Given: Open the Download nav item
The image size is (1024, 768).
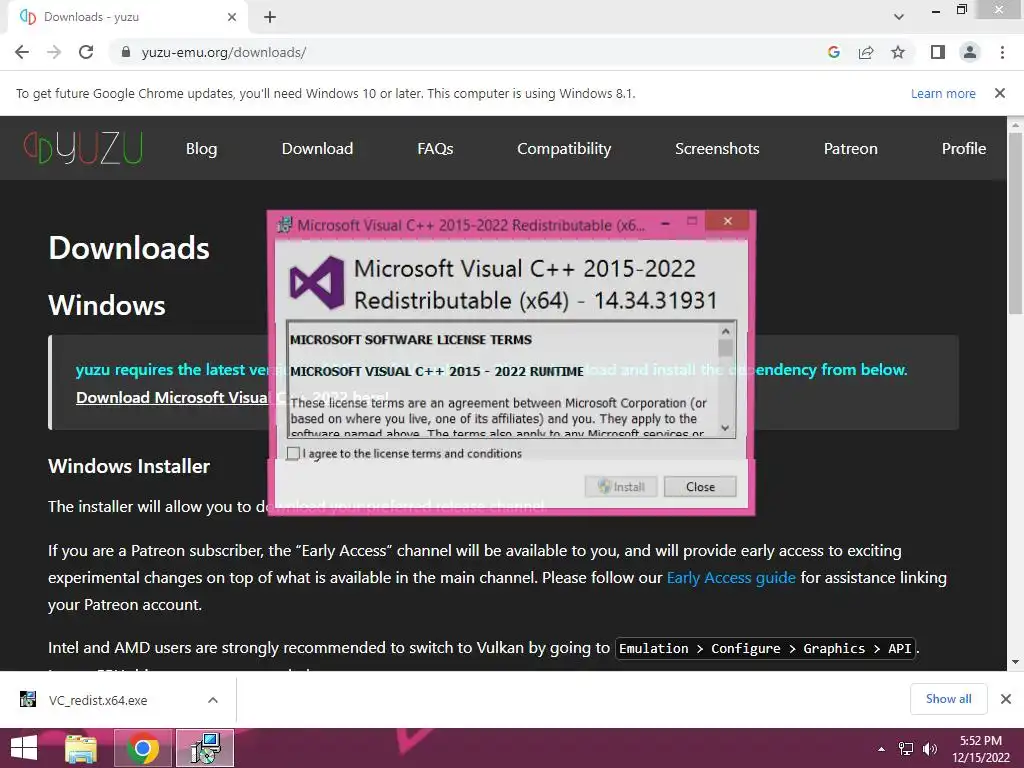Looking at the screenshot, I should pyautogui.click(x=317, y=149).
